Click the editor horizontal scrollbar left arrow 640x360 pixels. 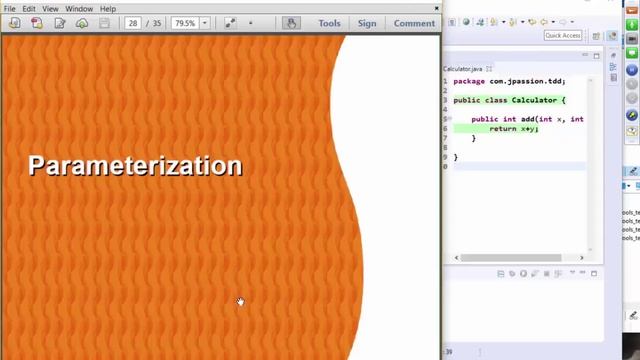click(x=456, y=258)
